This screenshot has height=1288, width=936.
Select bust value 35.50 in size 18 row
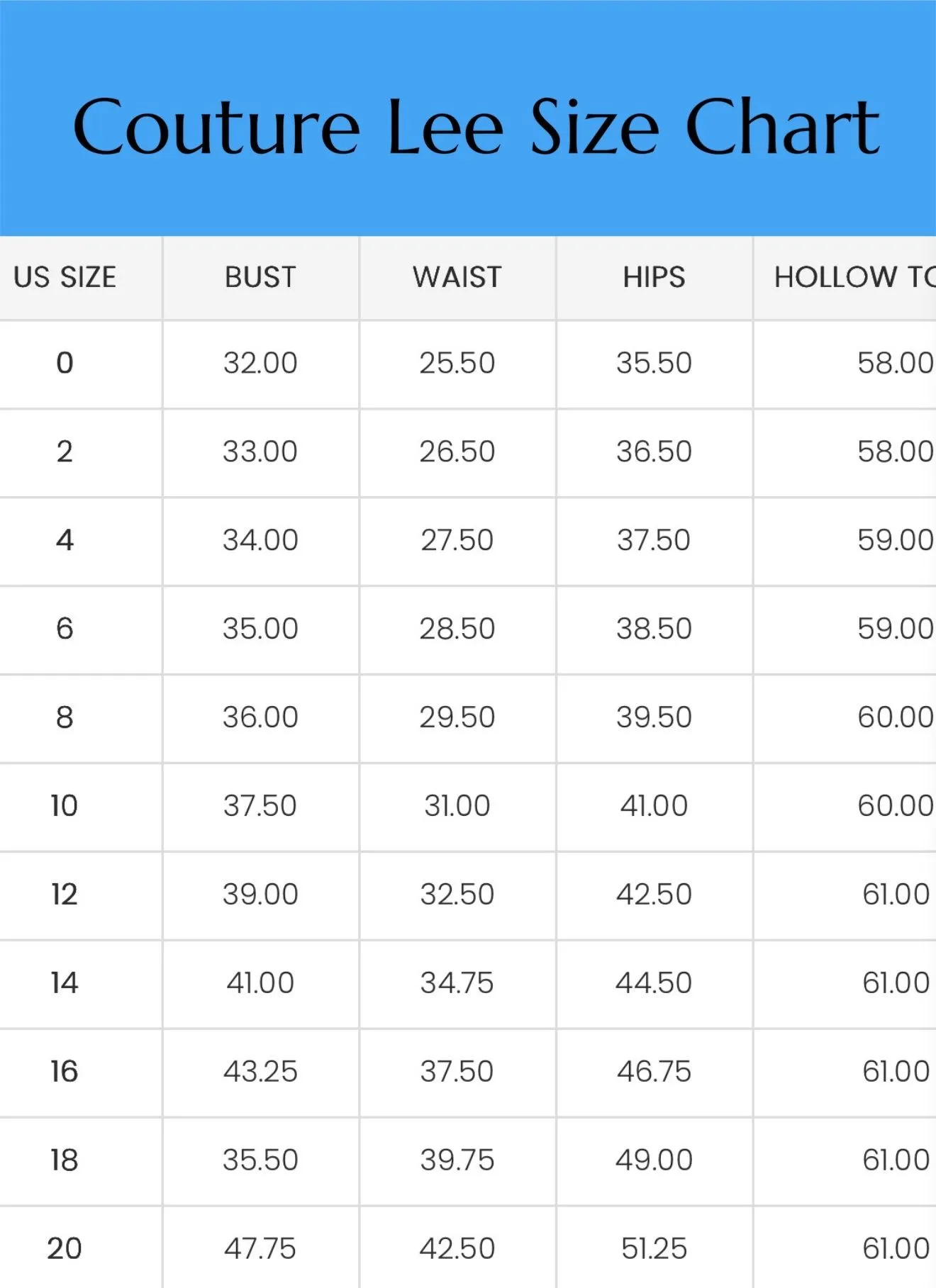pos(260,1160)
